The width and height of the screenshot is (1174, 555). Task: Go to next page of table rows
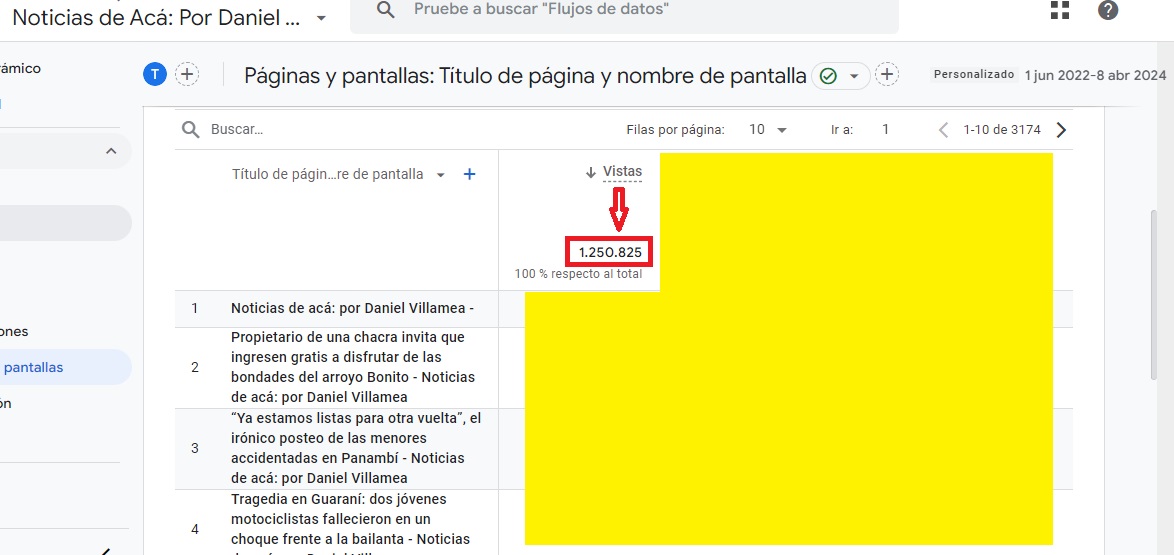pyautogui.click(x=1061, y=130)
